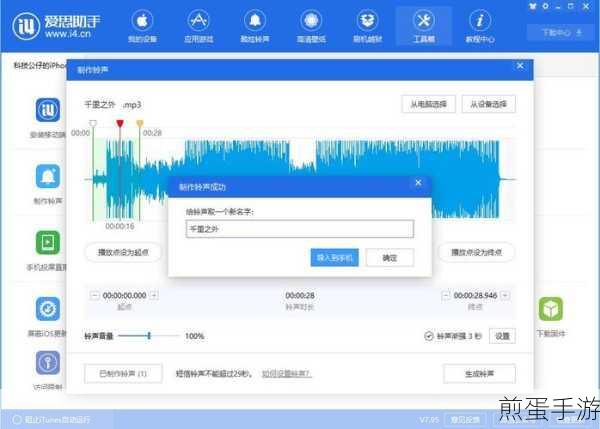Image resolution: width=600 pixels, height=429 pixels.
Task: Click the 00:00:28 ringtone duration value
Action: (x=300, y=295)
